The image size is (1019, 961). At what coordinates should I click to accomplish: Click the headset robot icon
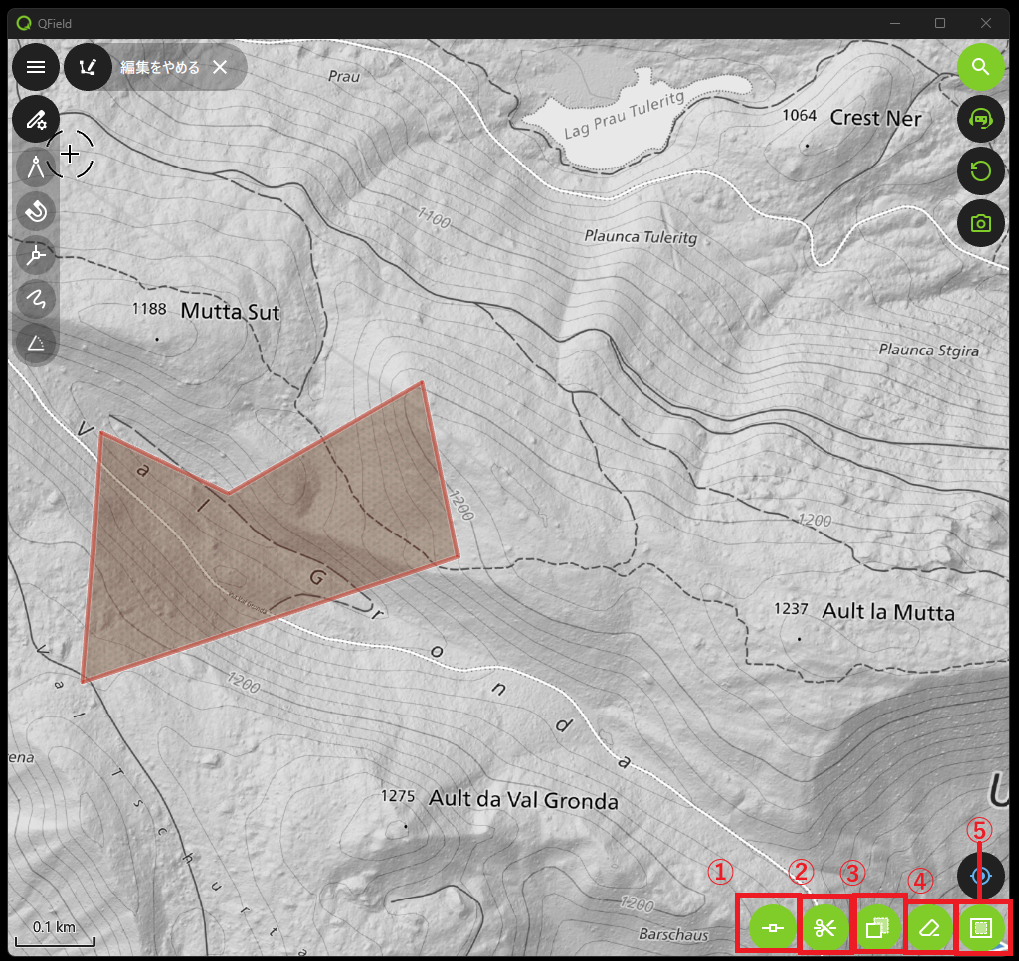click(981, 120)
